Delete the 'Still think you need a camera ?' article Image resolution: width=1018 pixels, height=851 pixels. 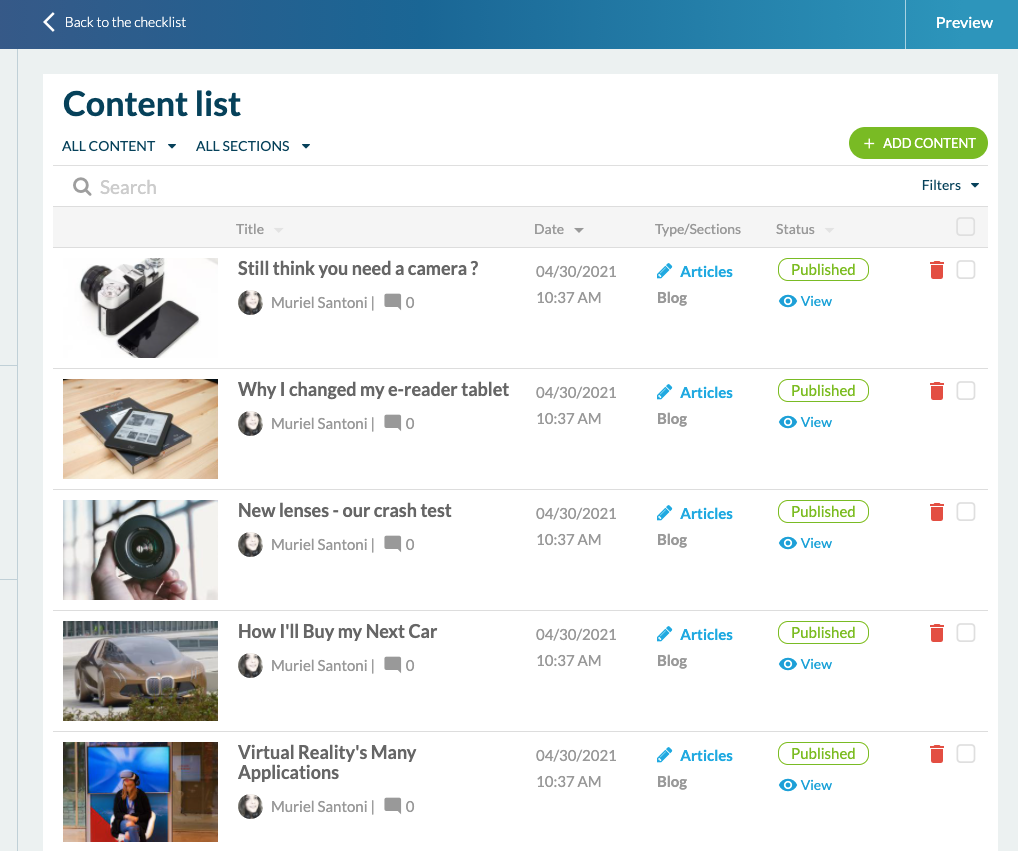tap(937, 270)
